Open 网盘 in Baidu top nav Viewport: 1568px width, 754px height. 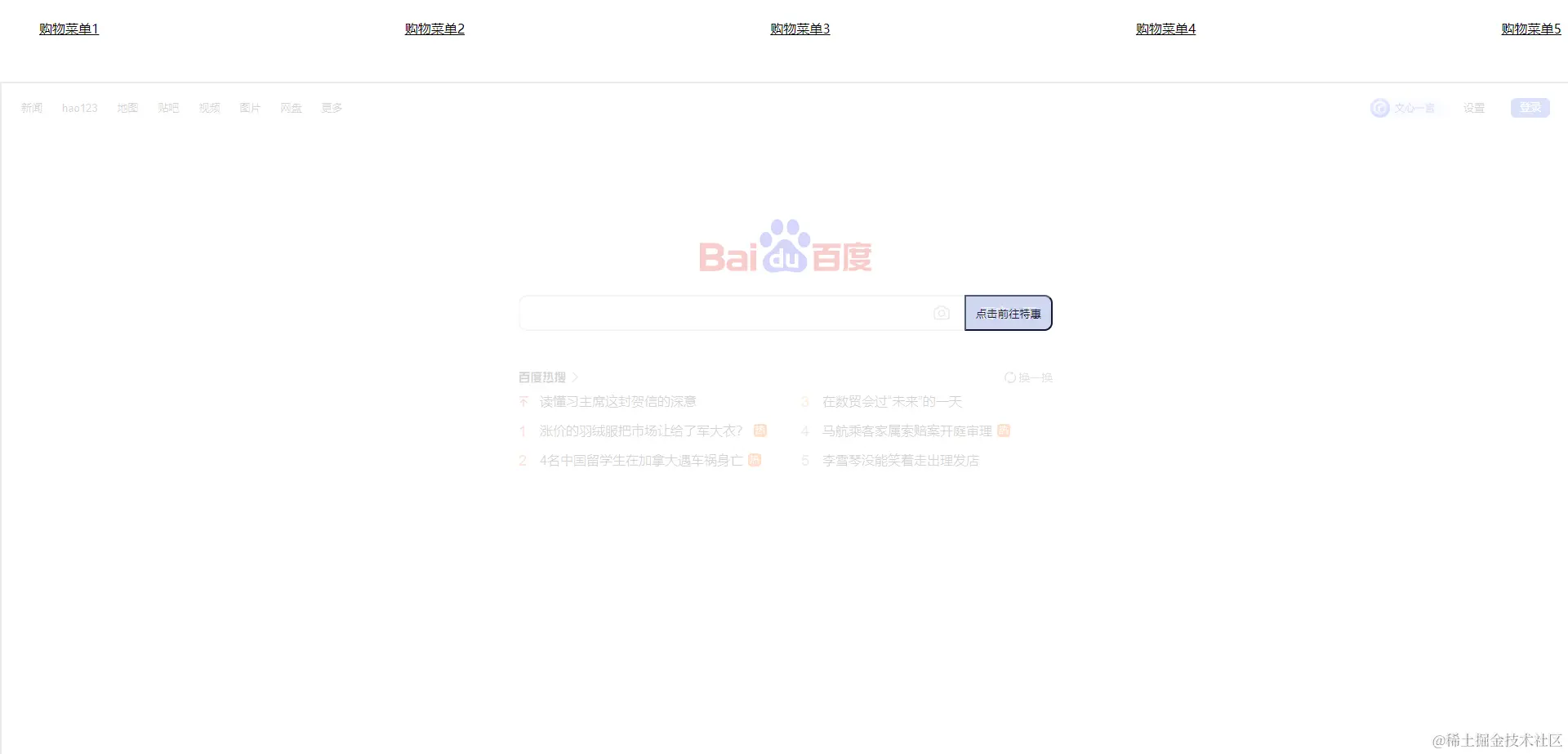pos(291,108)
